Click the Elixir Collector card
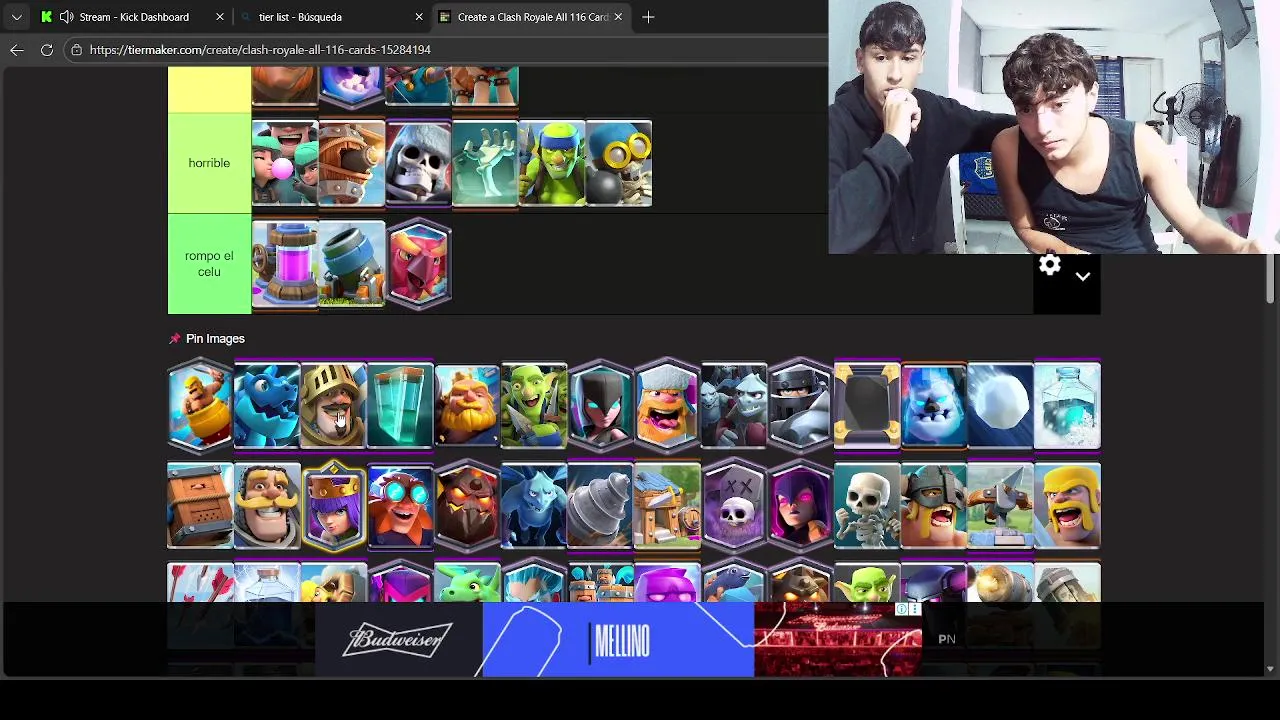The height and width of the screenshot is (720, 1280). pos(285,264)
